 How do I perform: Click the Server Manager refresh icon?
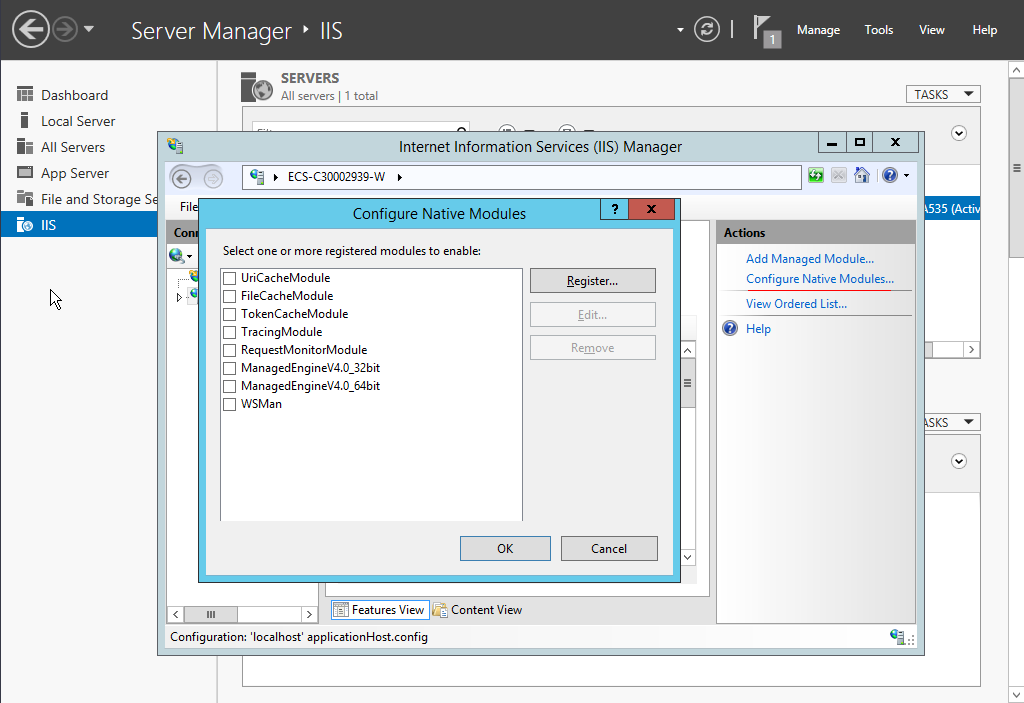click(x=707, y=29)
